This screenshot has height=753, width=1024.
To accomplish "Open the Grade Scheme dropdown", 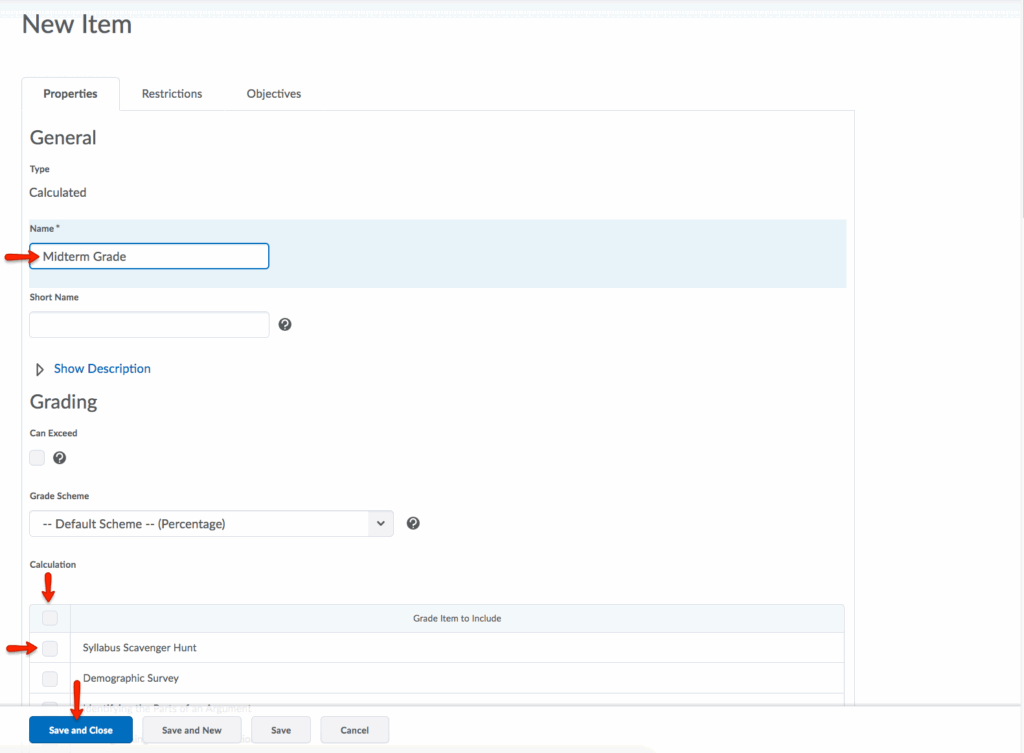I will [211, 524].
